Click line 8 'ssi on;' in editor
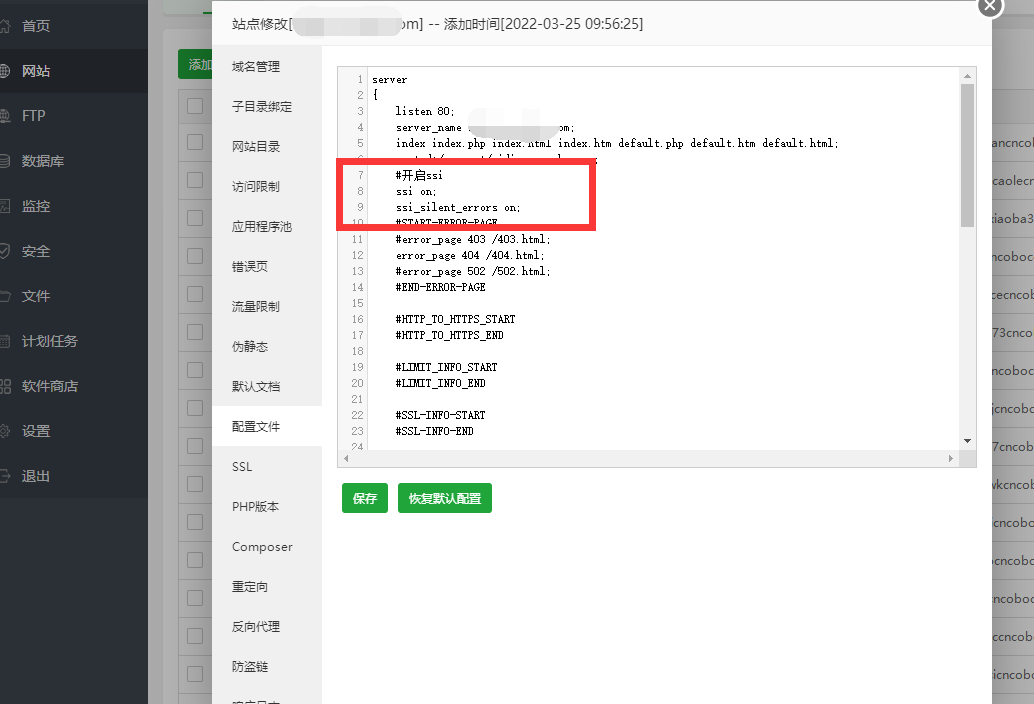 [416, 191]
